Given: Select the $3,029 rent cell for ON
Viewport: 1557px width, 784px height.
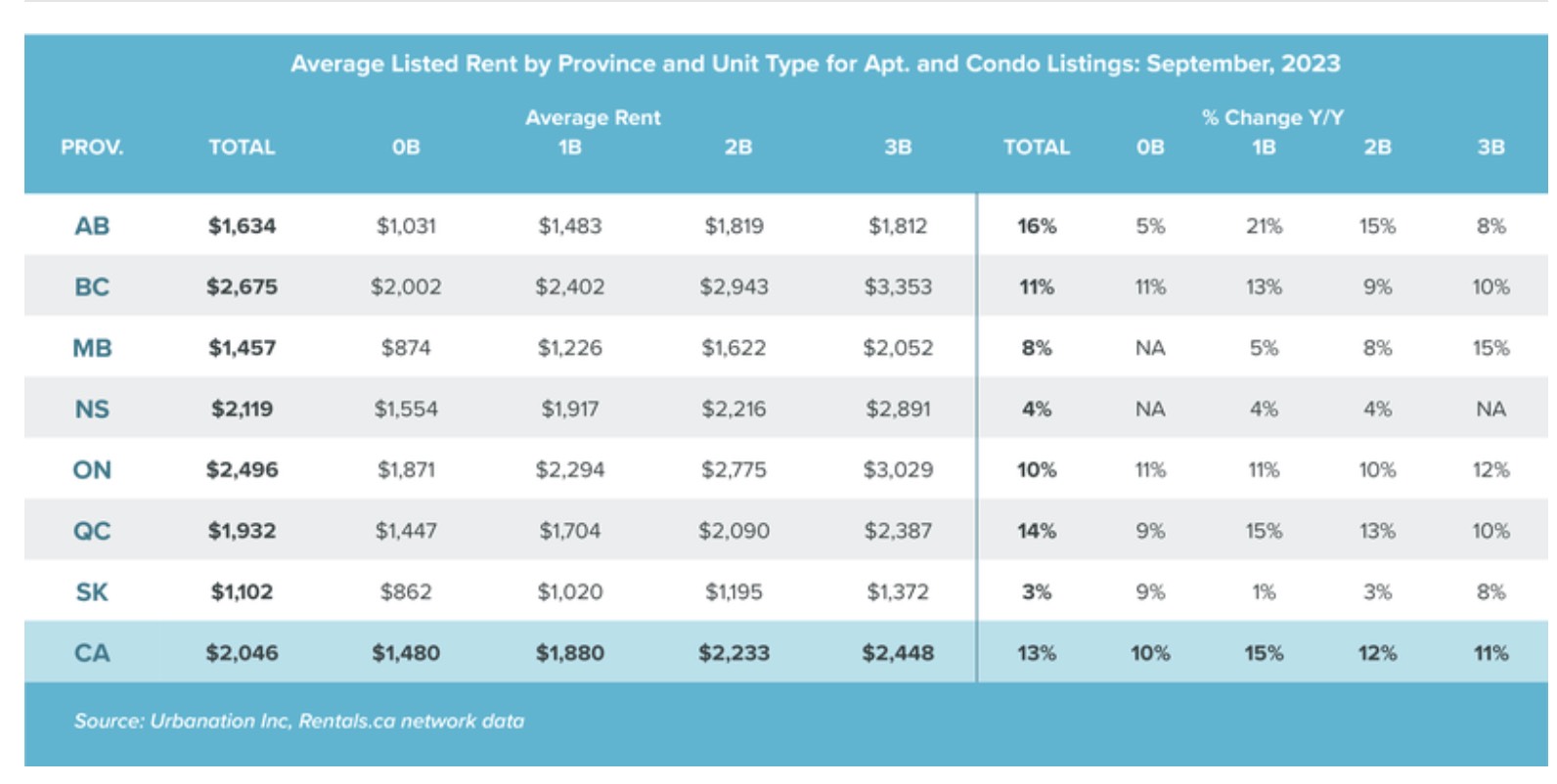Looking at the screenshot, I should coord(898,470).
